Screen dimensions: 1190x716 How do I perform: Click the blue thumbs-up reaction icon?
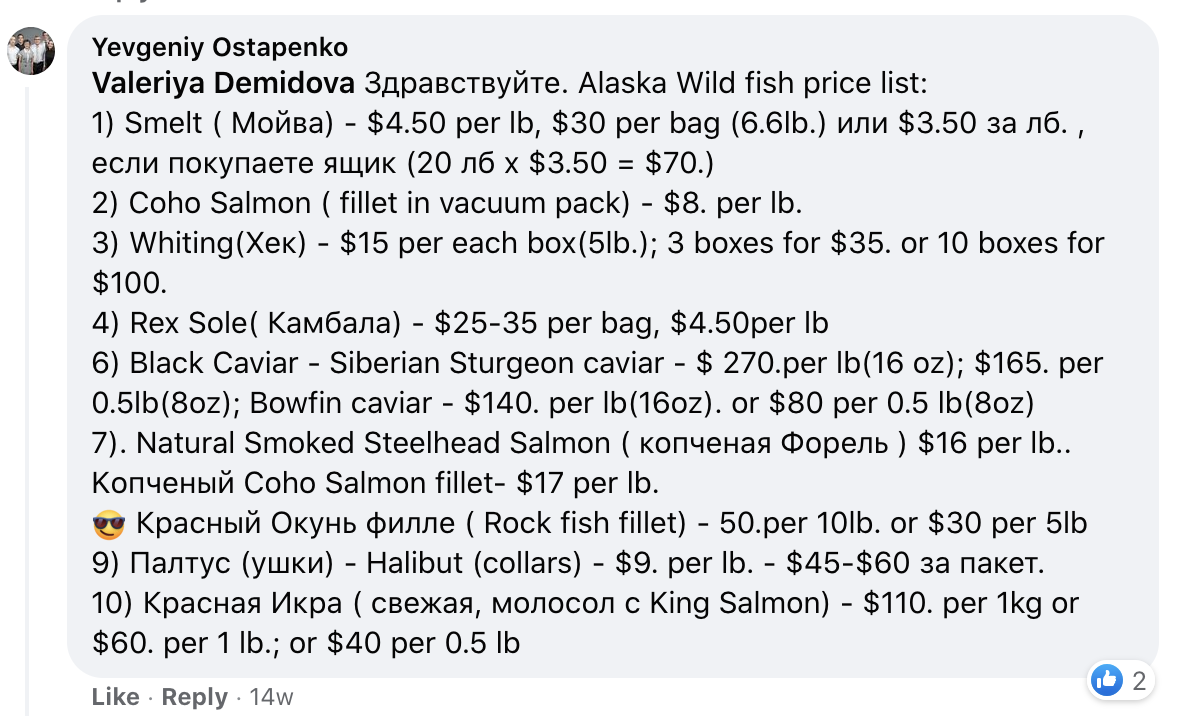coord(1107,680)
